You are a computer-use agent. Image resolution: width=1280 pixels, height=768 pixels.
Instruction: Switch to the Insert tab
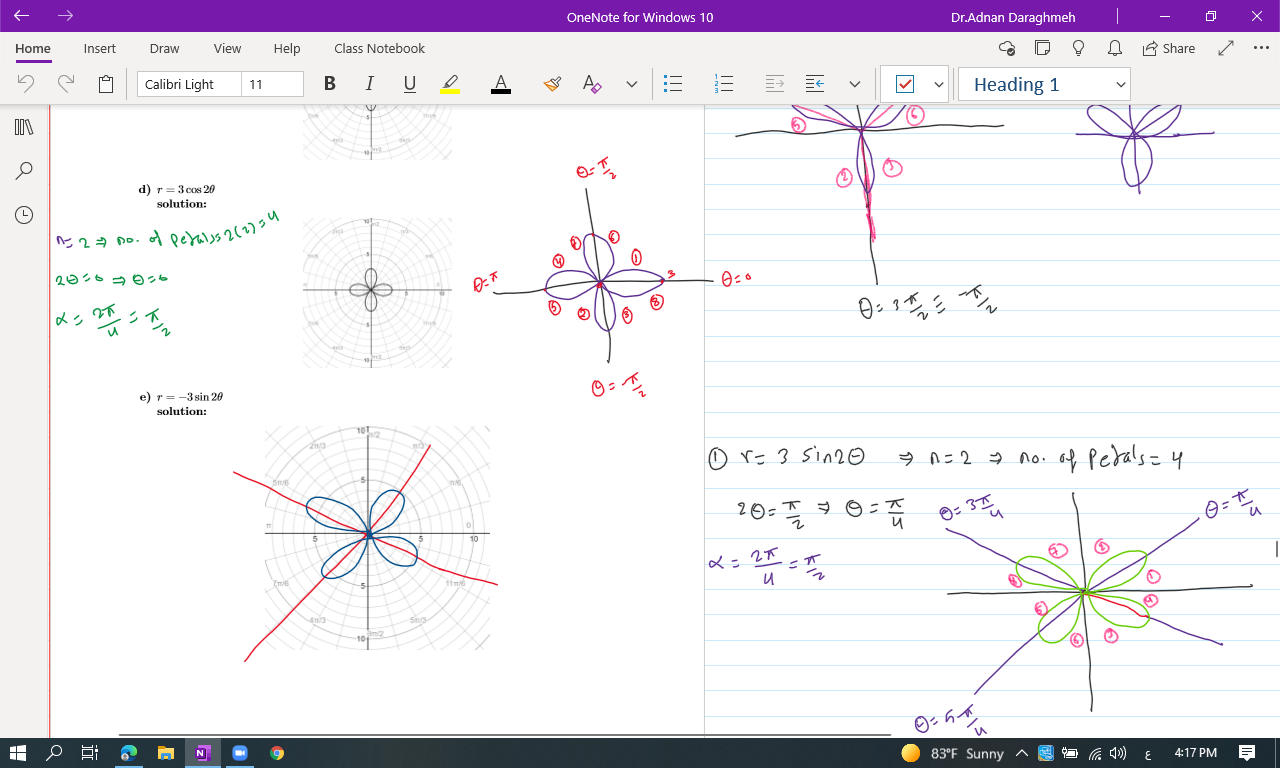pyautogui.click(x=100, y=48)
